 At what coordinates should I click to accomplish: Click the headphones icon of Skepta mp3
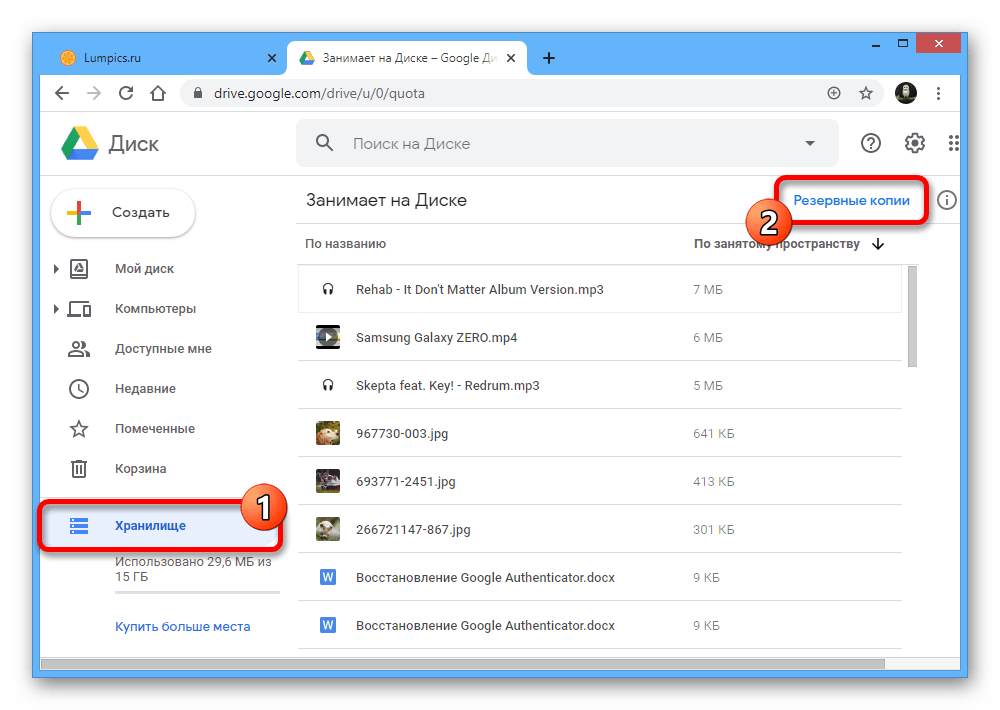(328, 385)
